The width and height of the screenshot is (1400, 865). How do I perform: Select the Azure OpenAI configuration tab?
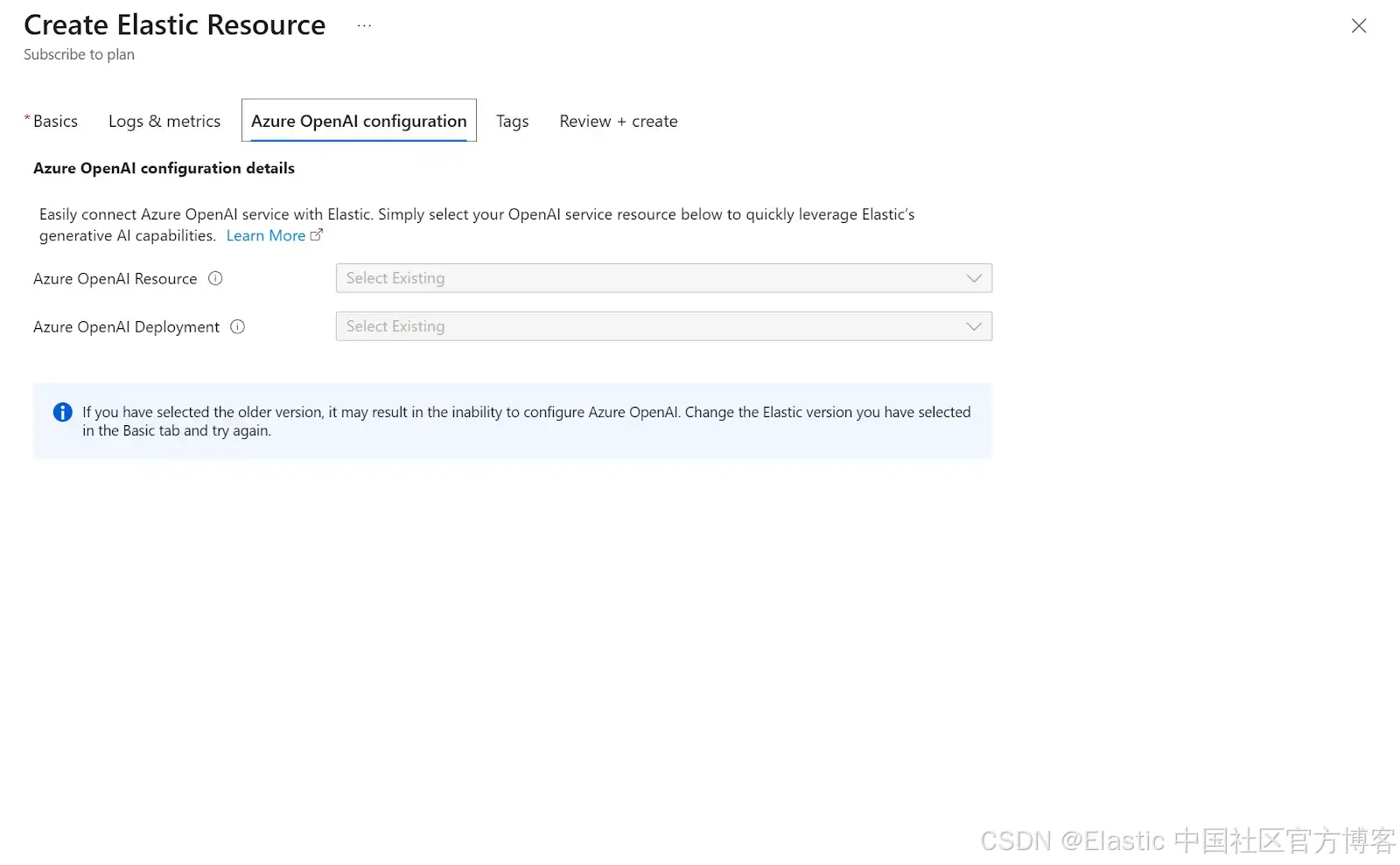(359, 121)
